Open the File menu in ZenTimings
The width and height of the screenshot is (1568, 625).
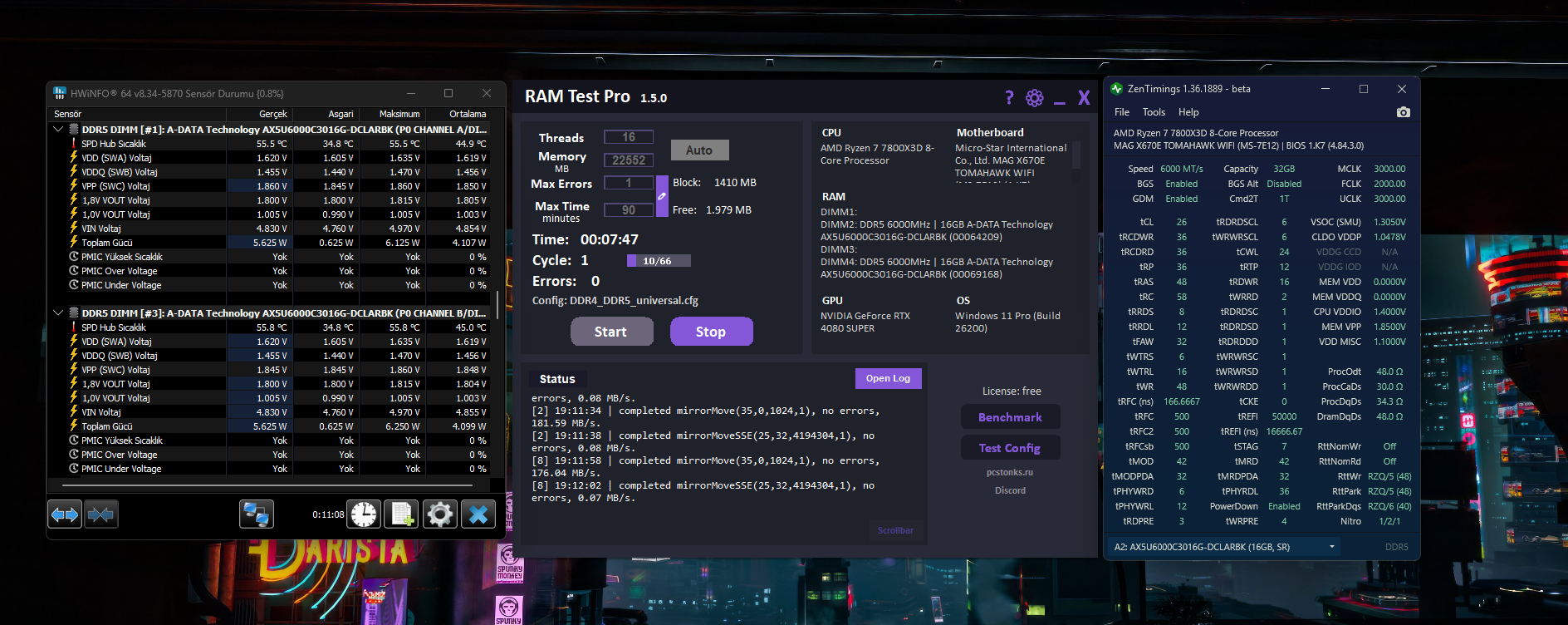pyautogui.click(x=1122, y=112)
